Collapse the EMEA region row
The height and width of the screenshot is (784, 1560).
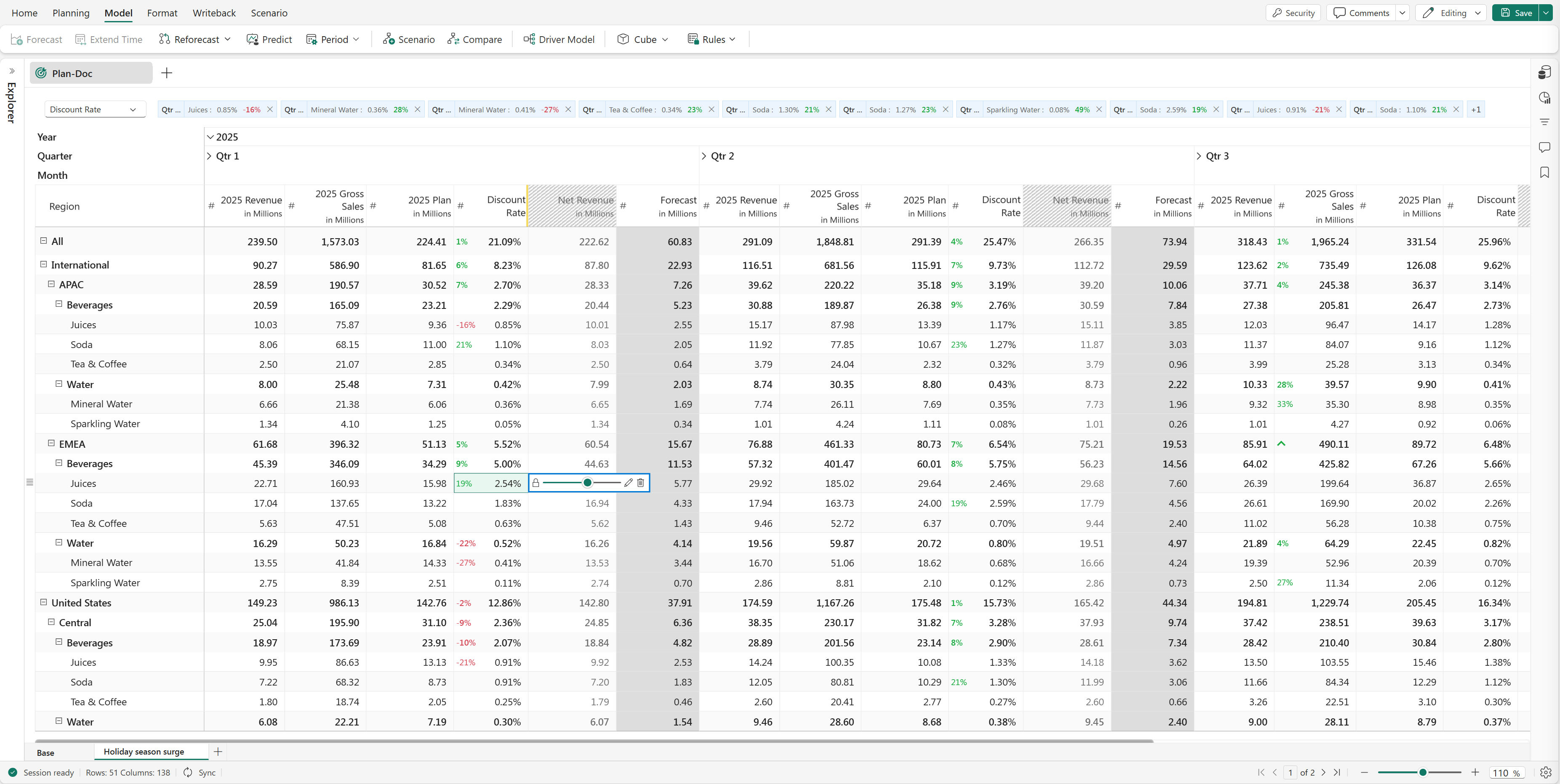pyautogui.click(x=51, y=443)
